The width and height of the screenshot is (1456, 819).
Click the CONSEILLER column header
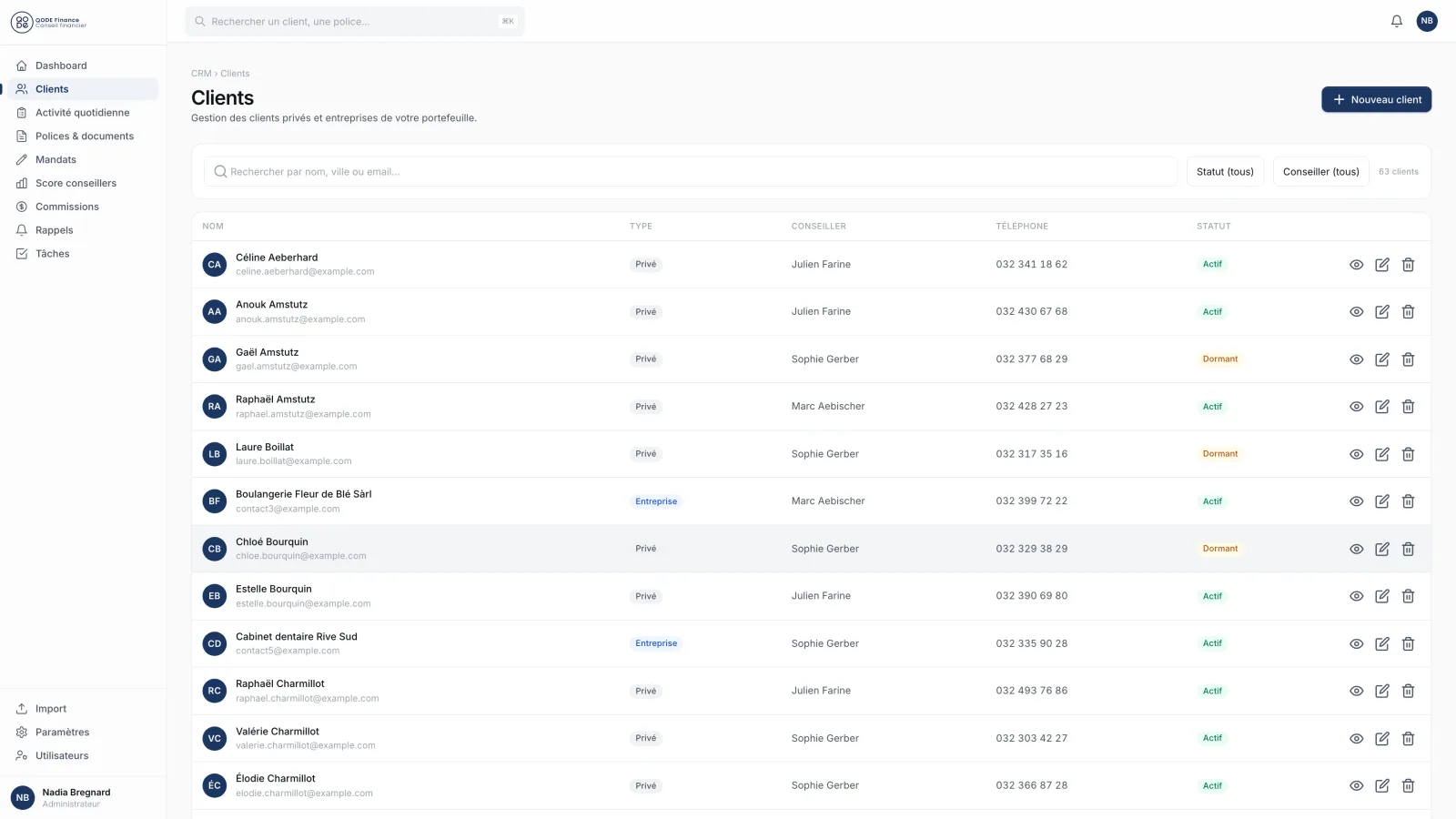818,227
